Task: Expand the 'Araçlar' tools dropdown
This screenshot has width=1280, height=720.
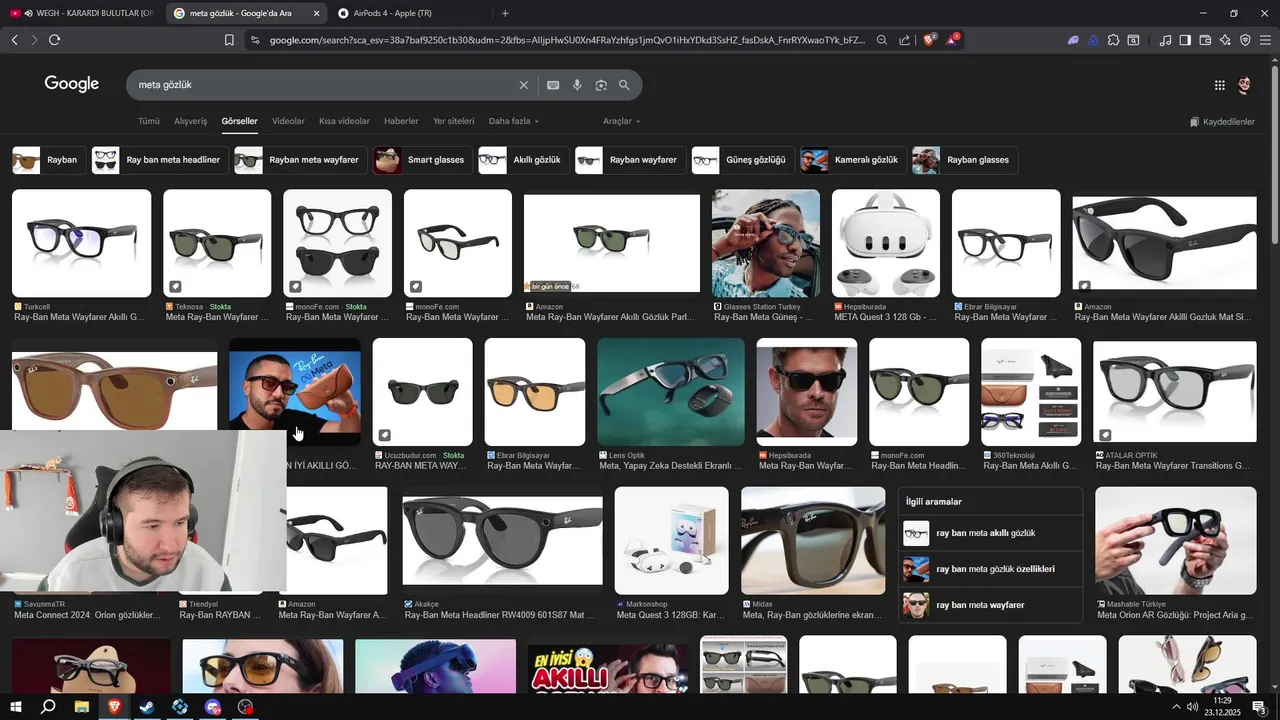Action: click(x=621, y=121)
